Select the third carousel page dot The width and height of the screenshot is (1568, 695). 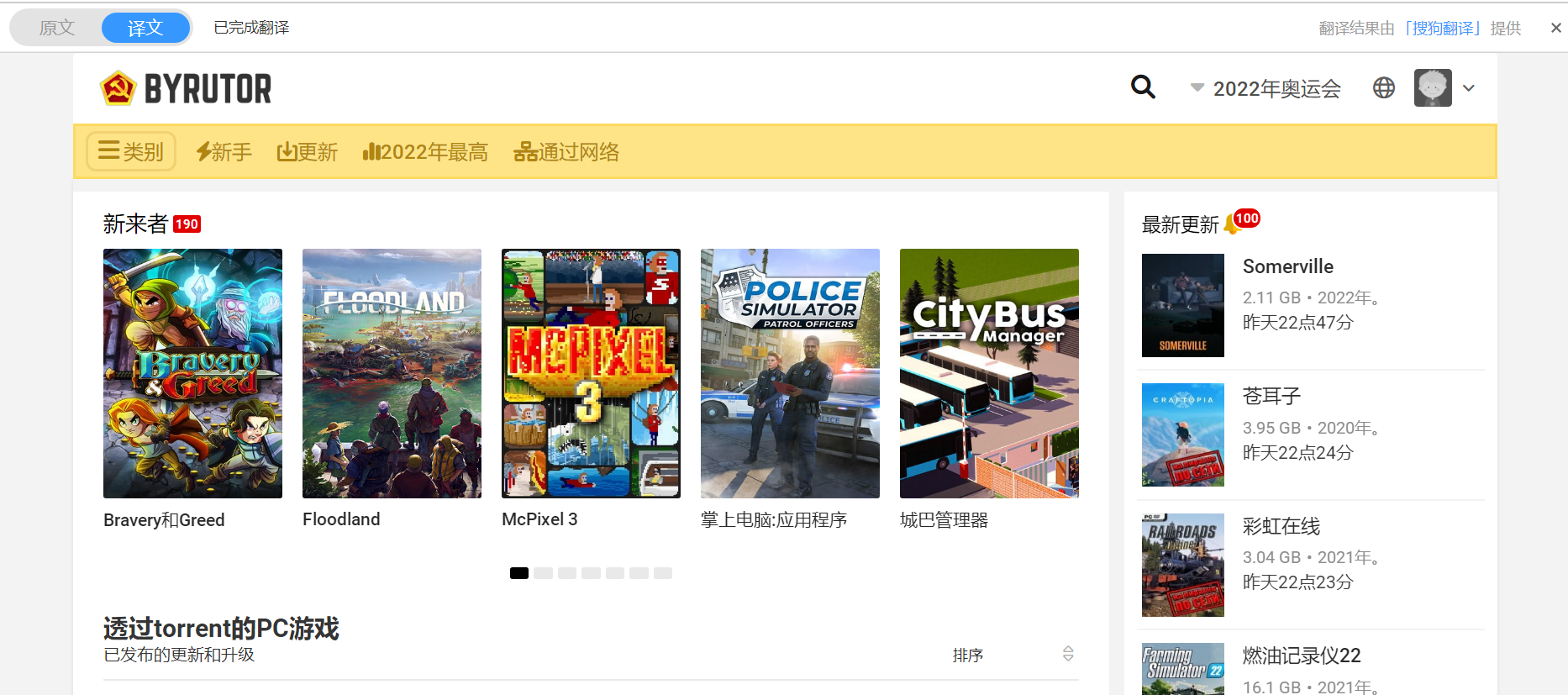(567, 573)
